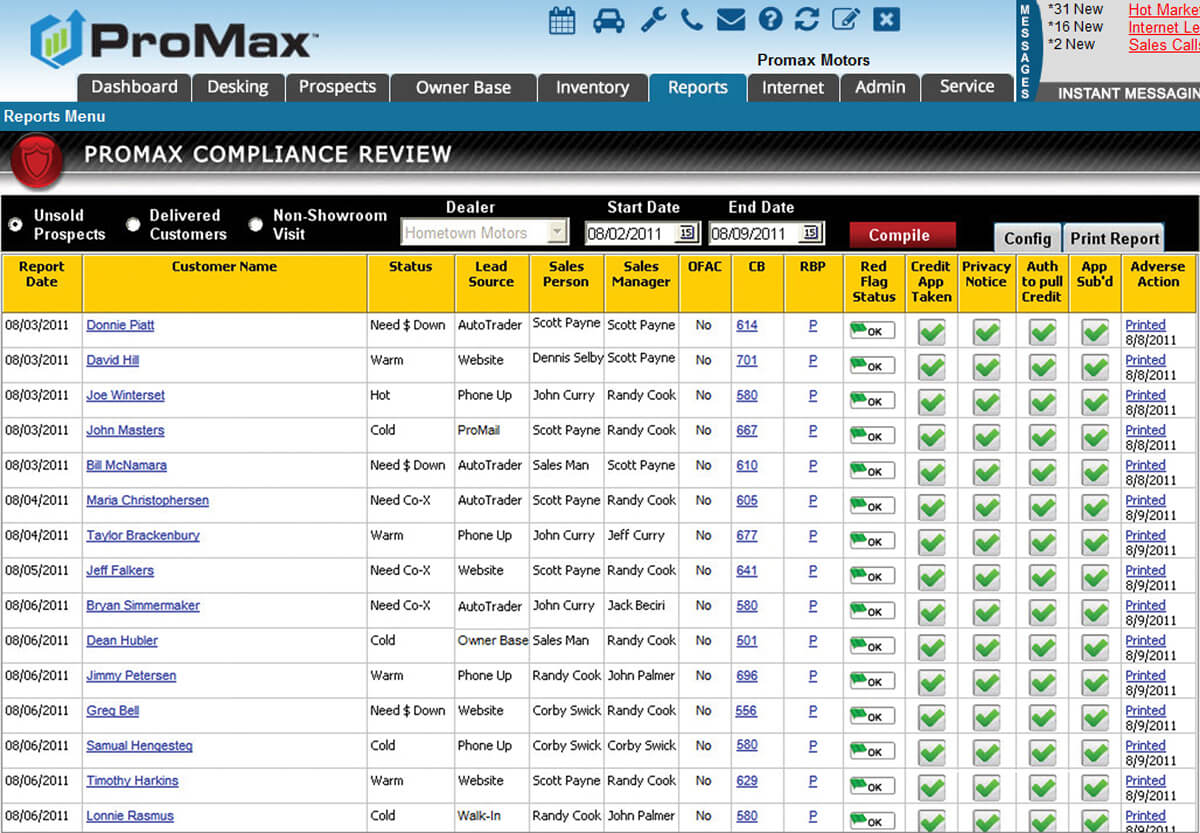Click Red Flag OK icon for Greg Bell
1200x833 pixels.
click(872, 716)
